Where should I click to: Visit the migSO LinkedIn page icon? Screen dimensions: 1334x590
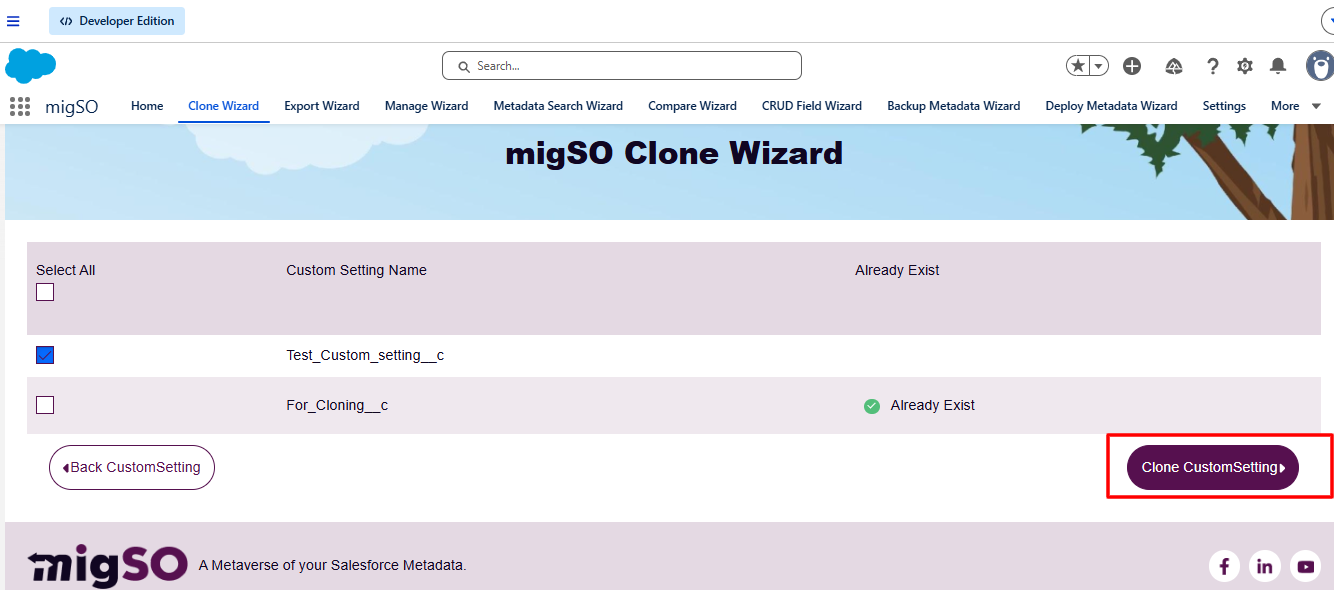(1265, 566)
